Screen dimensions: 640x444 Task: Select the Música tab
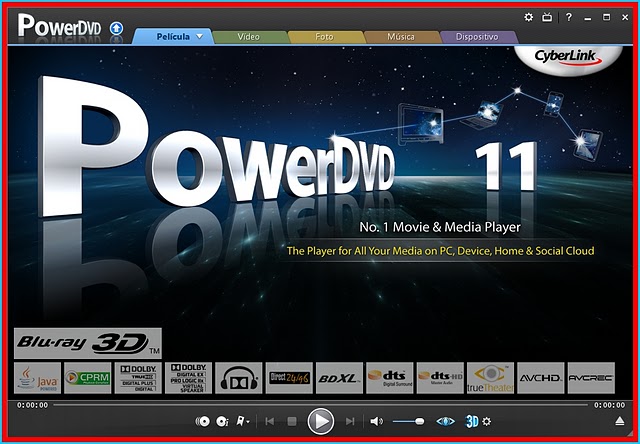(x=400, y=37)
